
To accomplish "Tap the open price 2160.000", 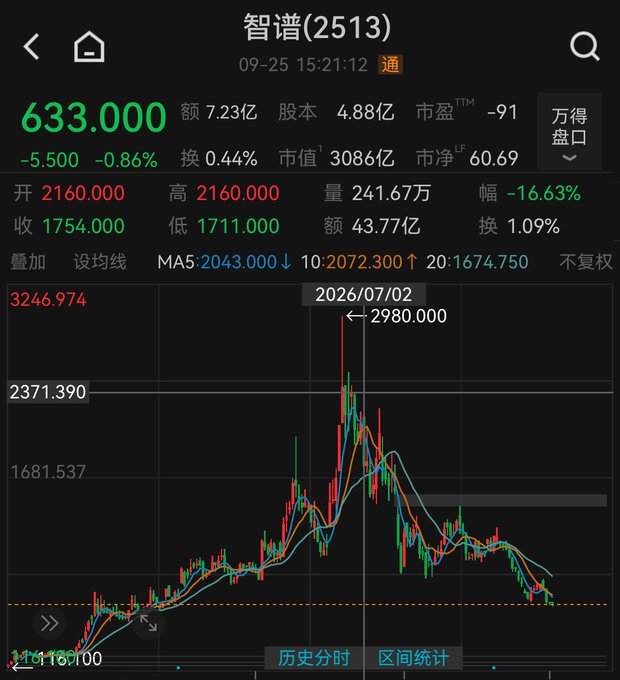I will click(83, 193).
